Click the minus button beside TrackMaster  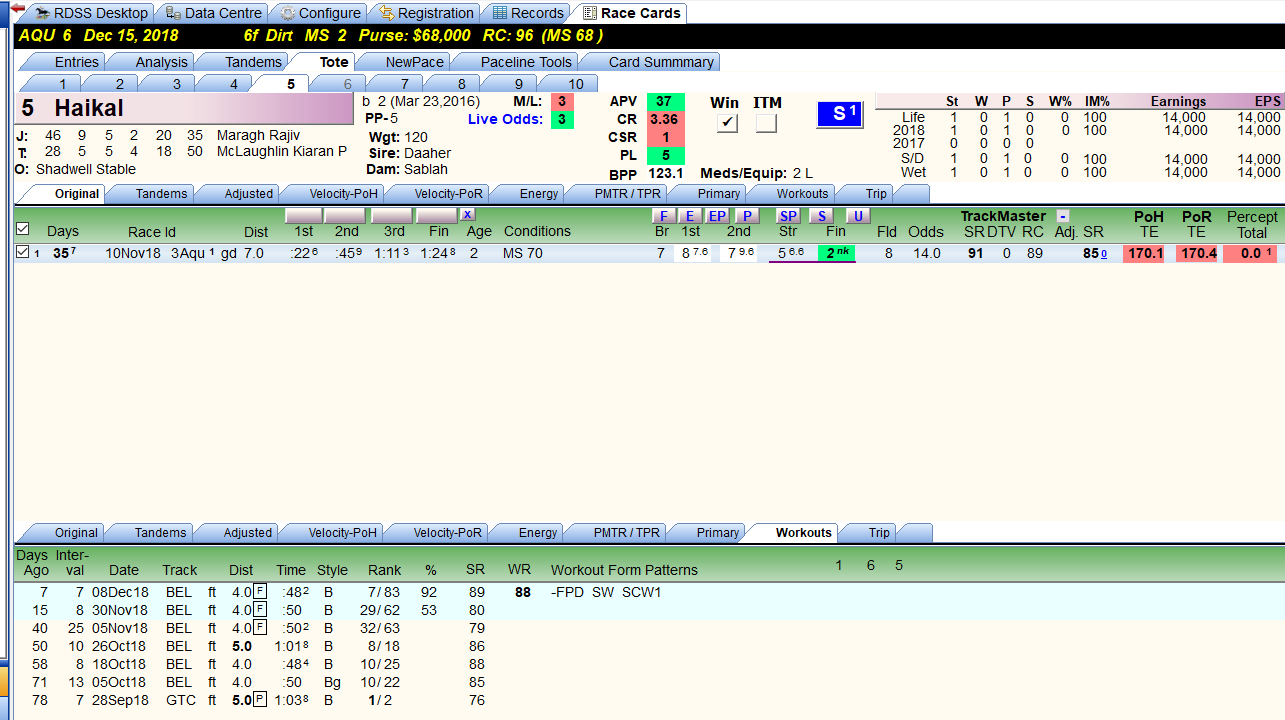click(1062, 216)
